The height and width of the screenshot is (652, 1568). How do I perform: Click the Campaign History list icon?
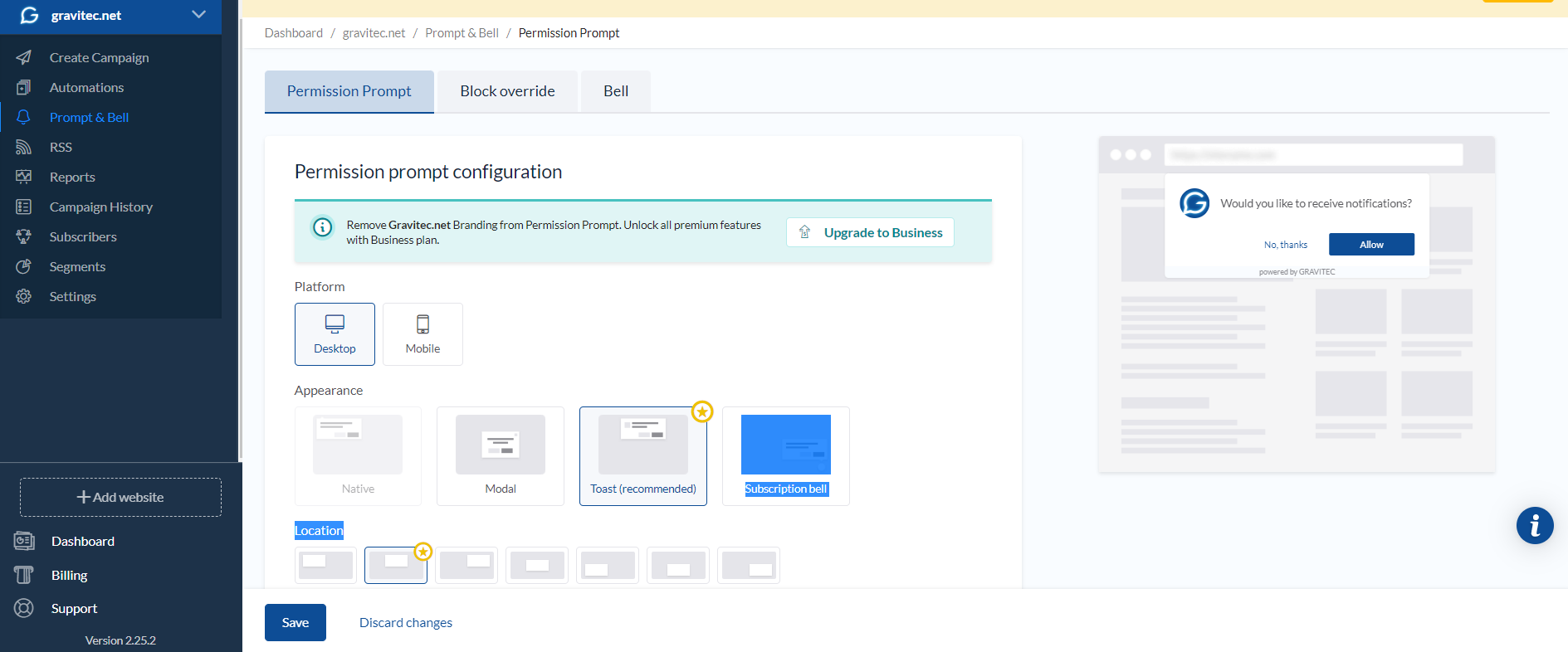coord(24,207)
